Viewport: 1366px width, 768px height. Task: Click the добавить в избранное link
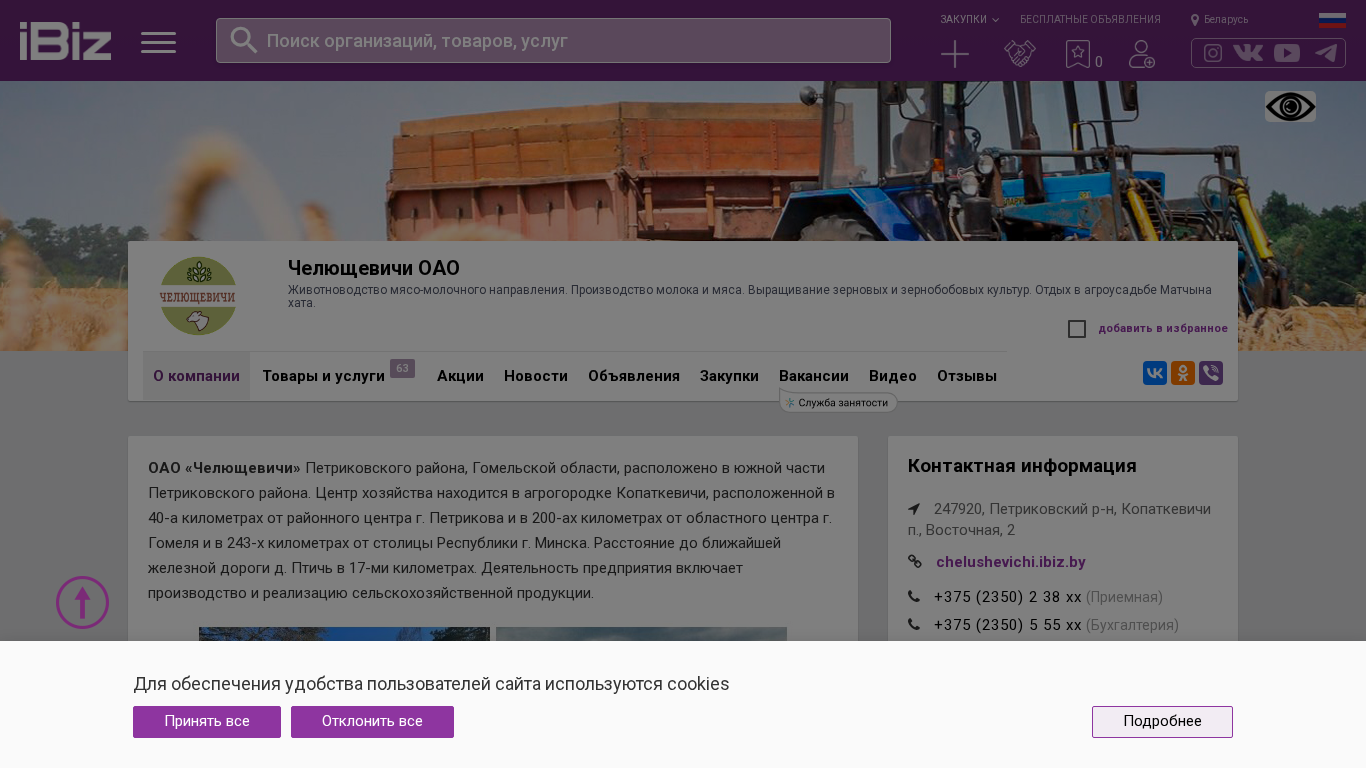[x=1163, y=329]
